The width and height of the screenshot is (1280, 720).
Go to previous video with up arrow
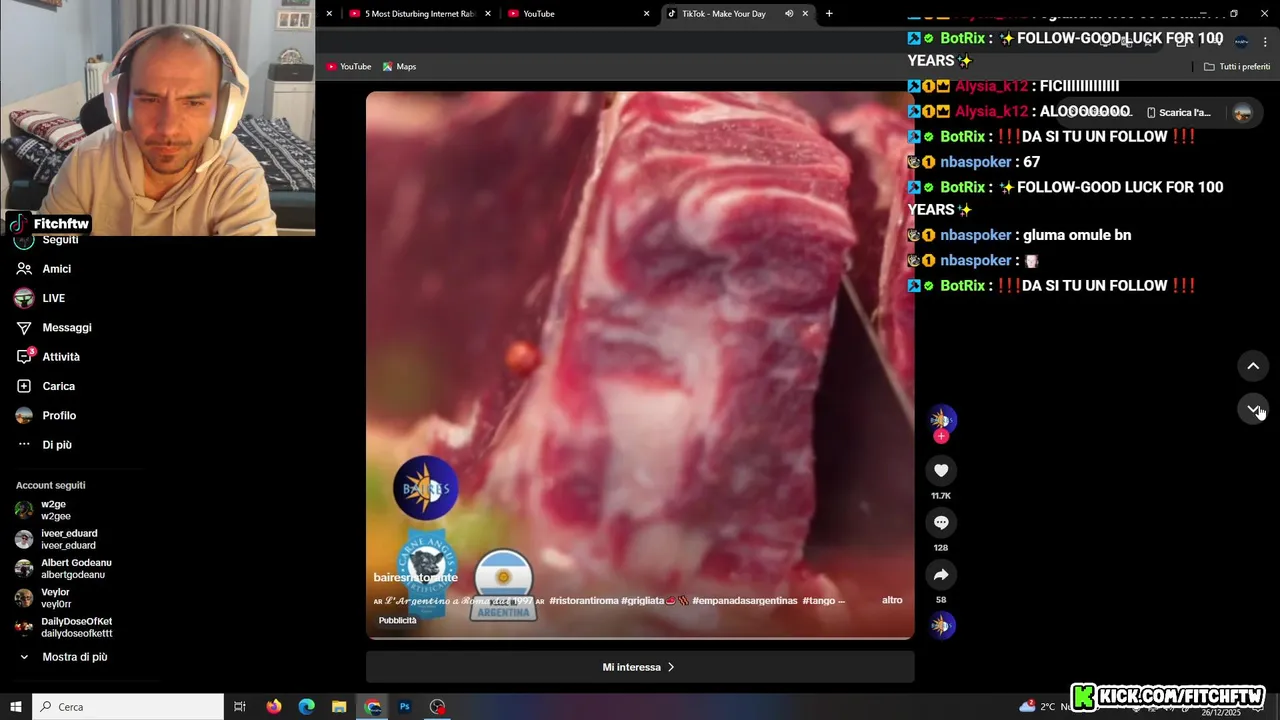(x=1253, y=366)
